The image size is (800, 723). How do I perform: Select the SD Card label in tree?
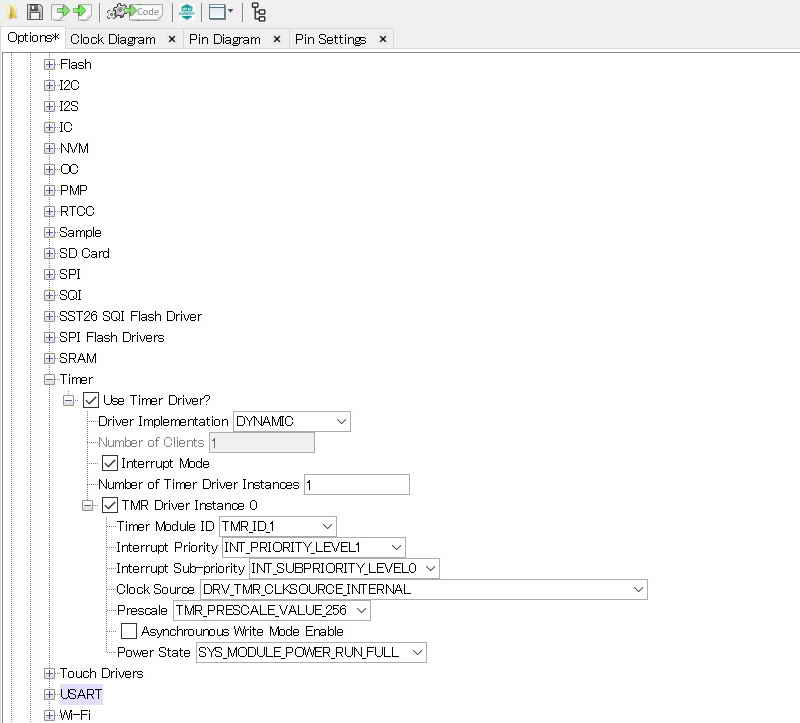(x=84, y=253)
